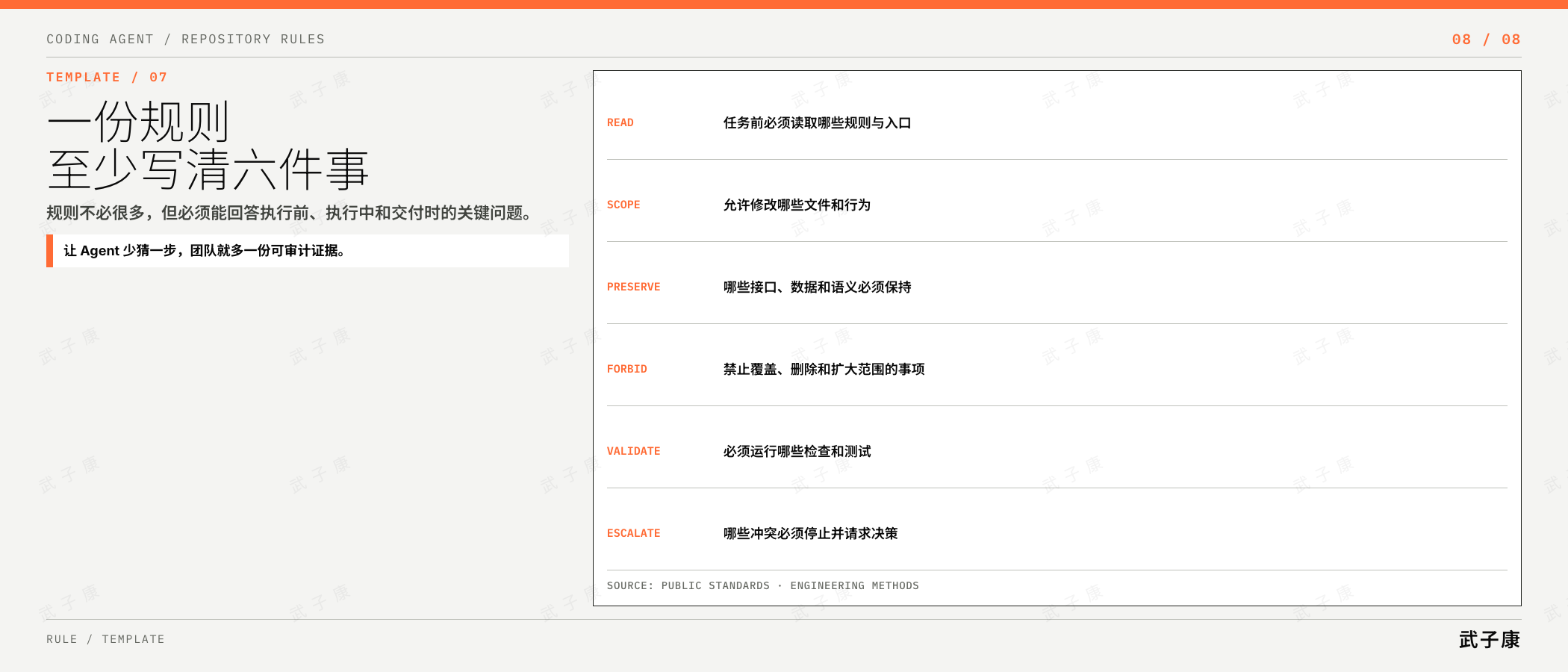Click the 'TEMPLATE / 07' label
Image resolution: width=1568 pixels, height=672 pixels.
(x=107, y=77)
